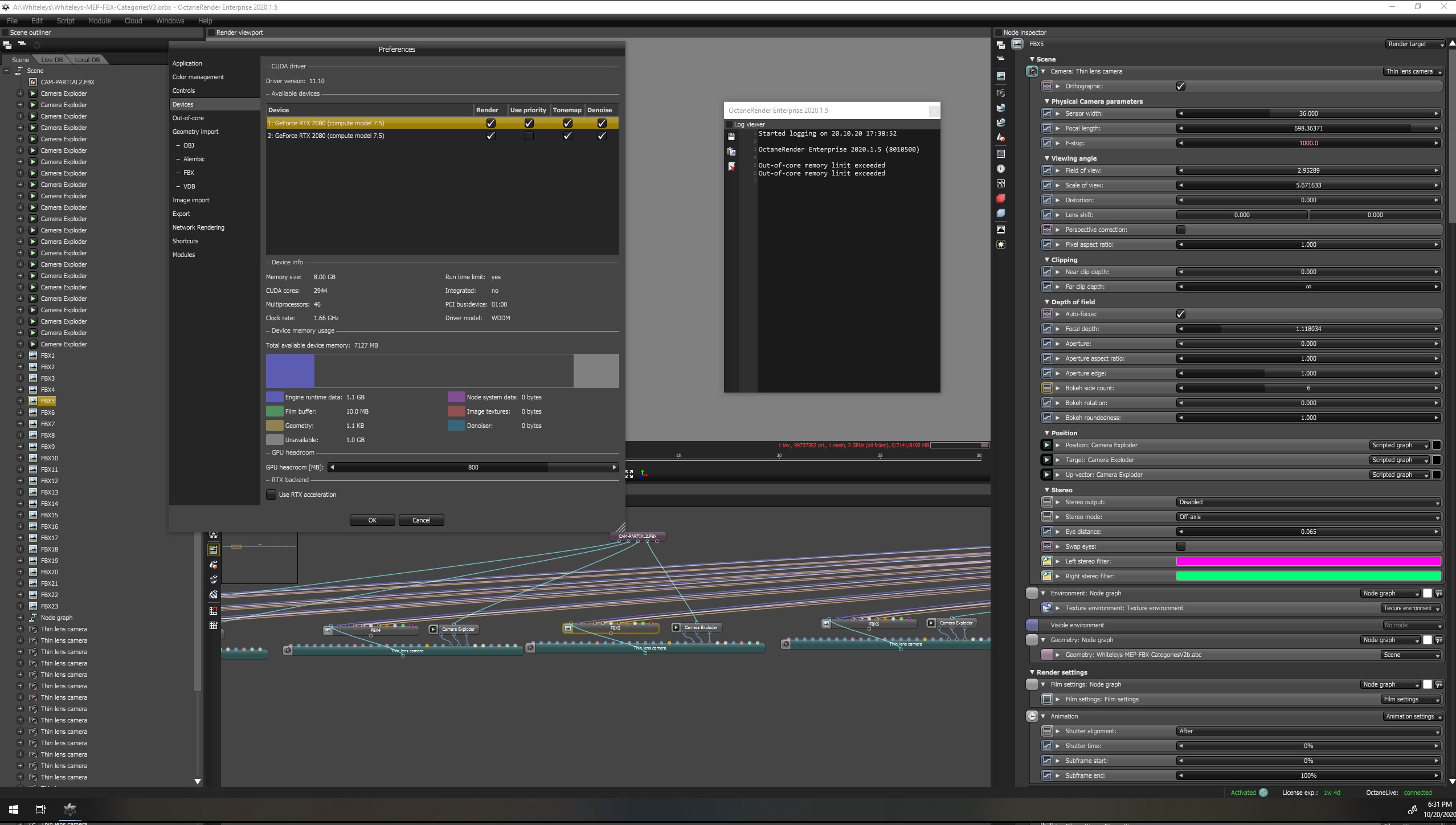1456x825 pixels.
Task: Click the clear log icon with red X
Action: [x=731, y=166]
